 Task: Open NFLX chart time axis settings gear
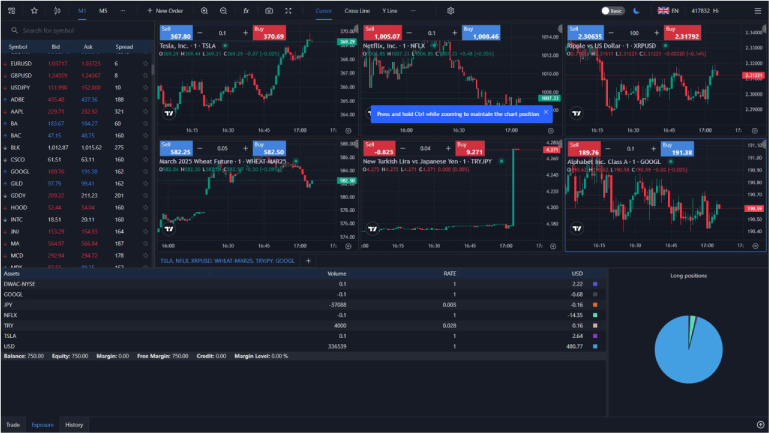551,131
